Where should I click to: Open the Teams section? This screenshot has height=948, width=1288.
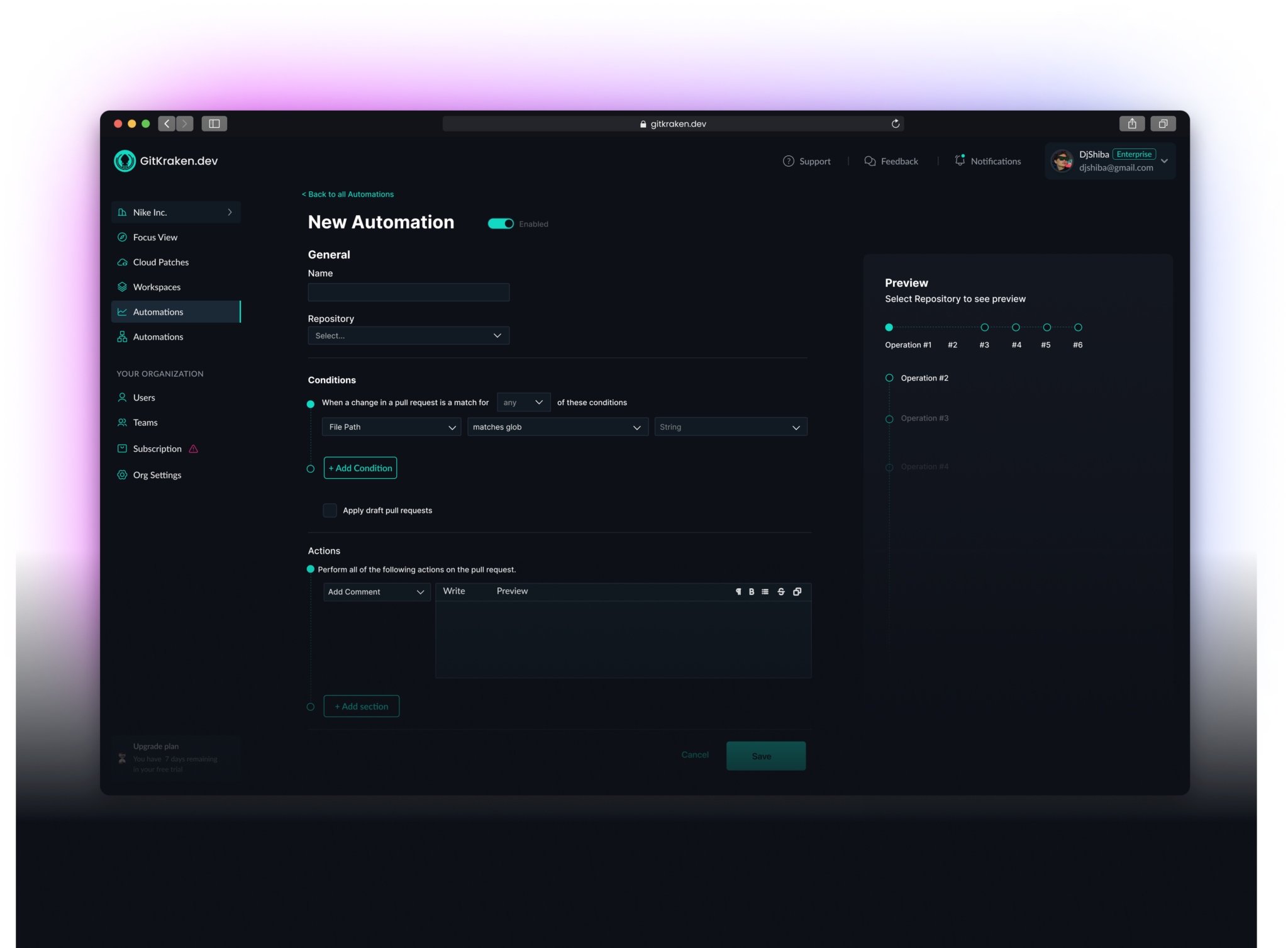point(145,422)
